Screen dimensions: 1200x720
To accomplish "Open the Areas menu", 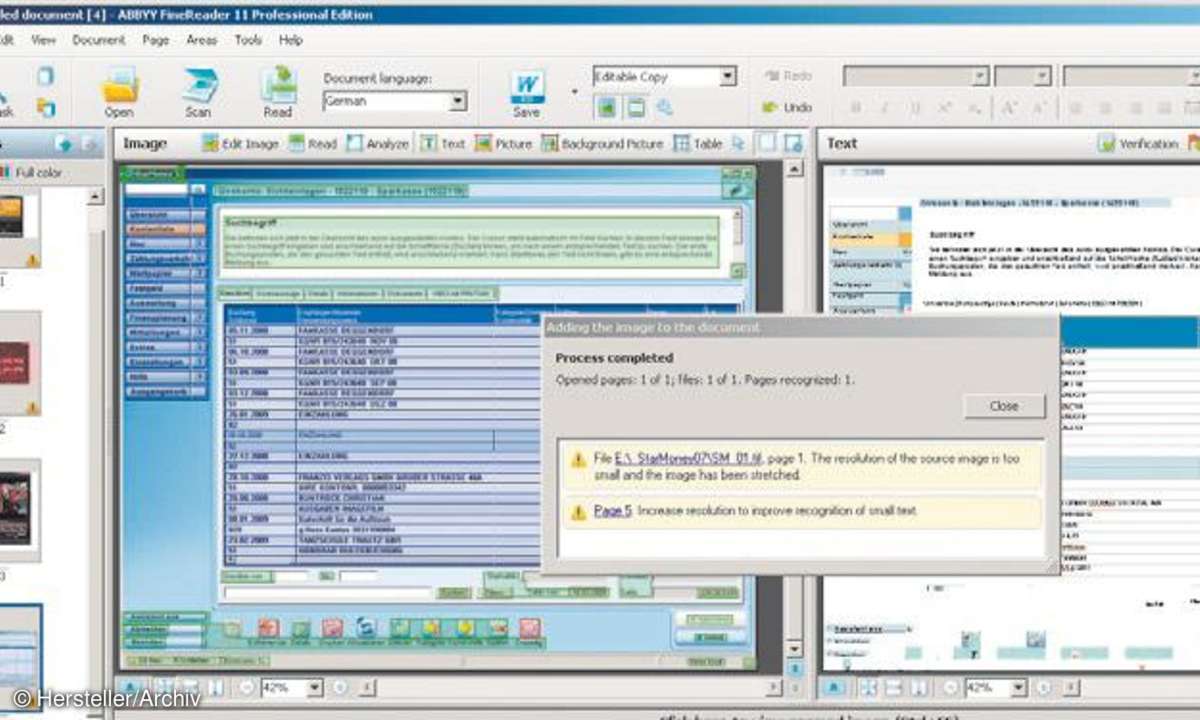I will (201, 40).
